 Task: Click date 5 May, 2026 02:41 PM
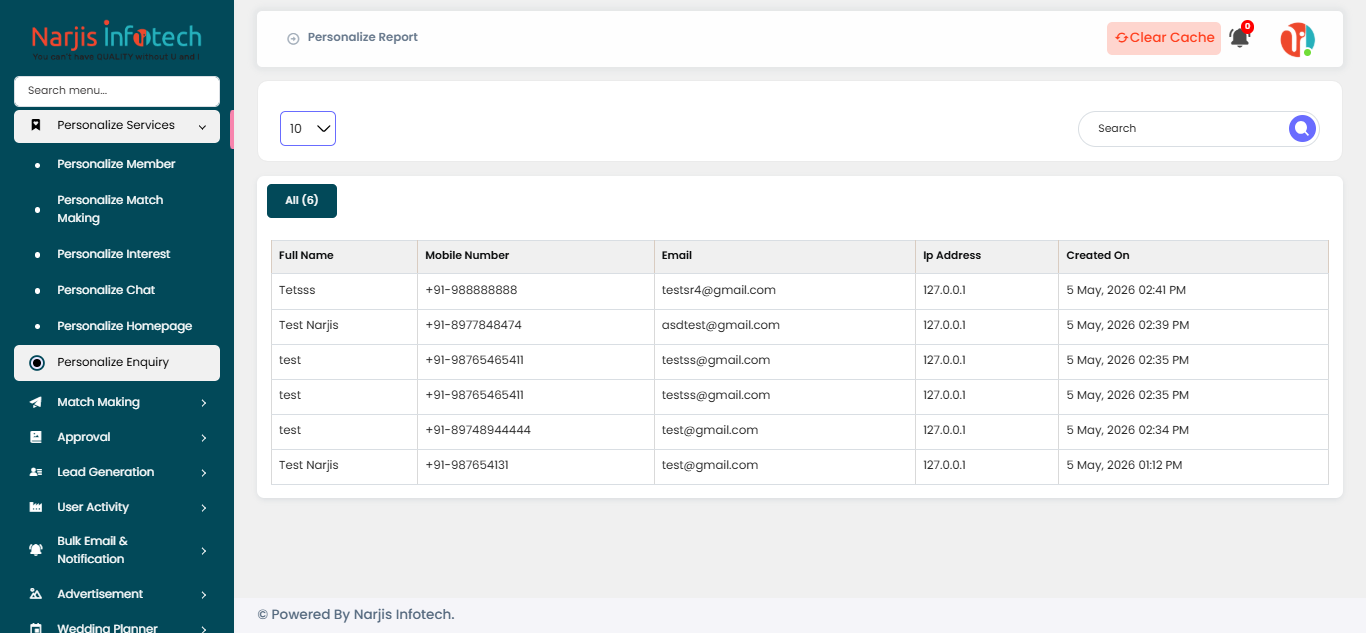(x=1126, y=290)
